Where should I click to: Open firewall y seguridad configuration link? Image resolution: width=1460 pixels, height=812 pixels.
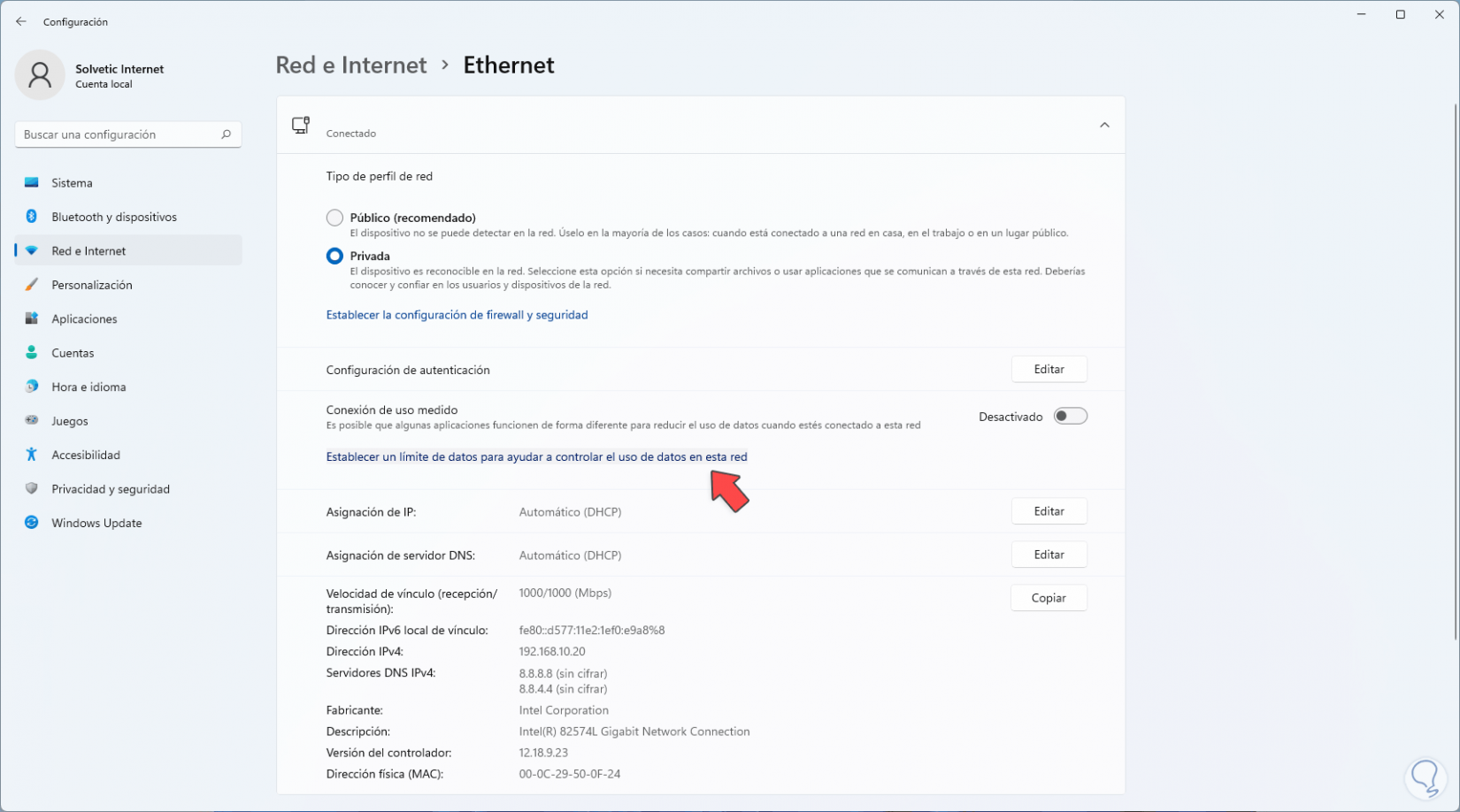coord(457,315)
